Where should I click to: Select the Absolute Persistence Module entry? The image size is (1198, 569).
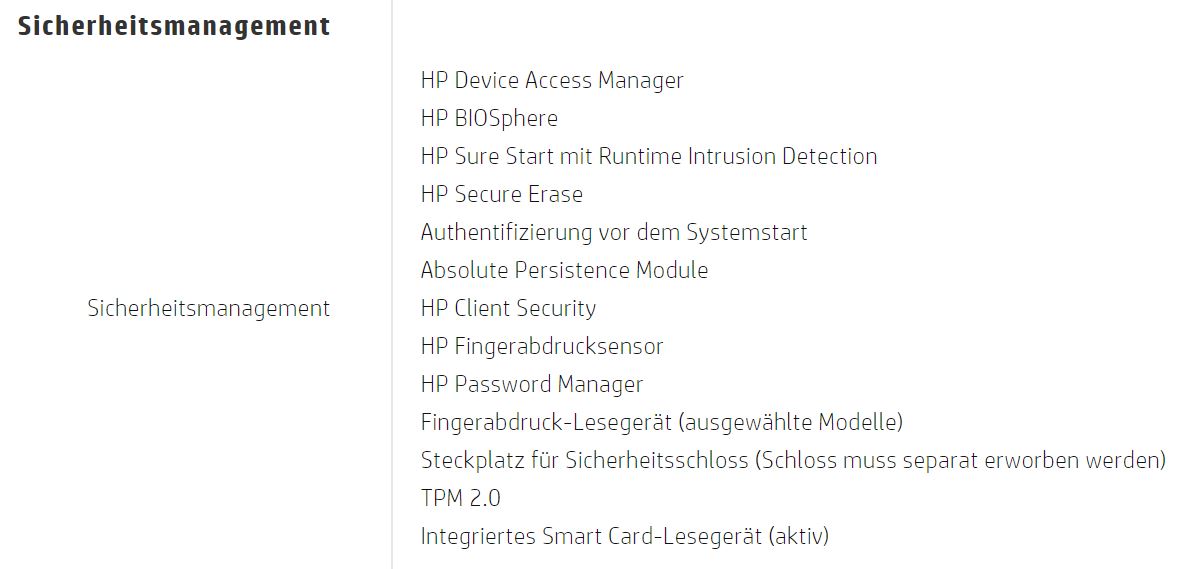point(564,270)
